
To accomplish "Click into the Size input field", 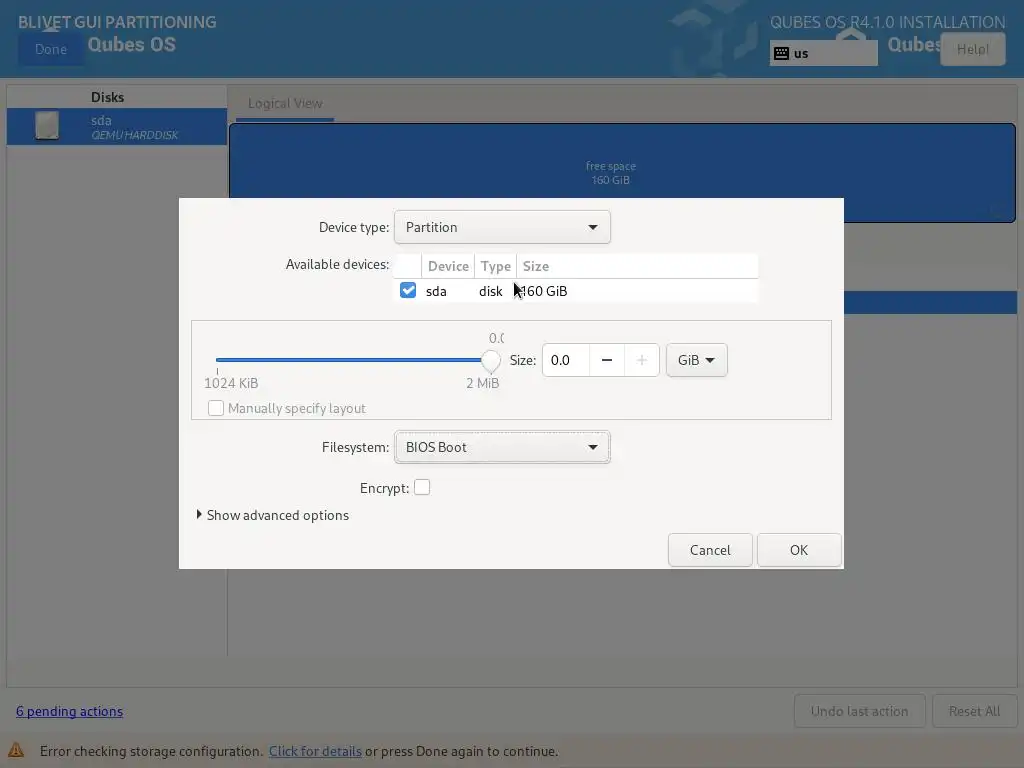I will tap(566, 360).
